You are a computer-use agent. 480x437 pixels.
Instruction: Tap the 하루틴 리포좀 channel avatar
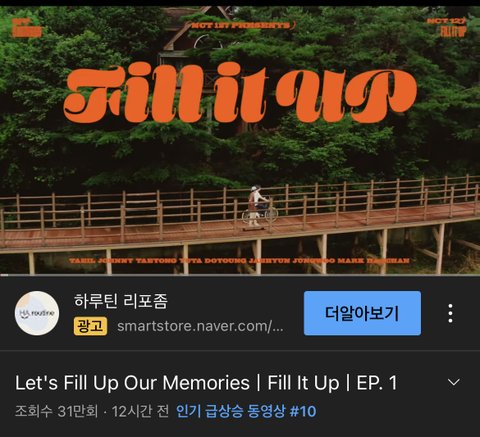[x=37, y=313]
